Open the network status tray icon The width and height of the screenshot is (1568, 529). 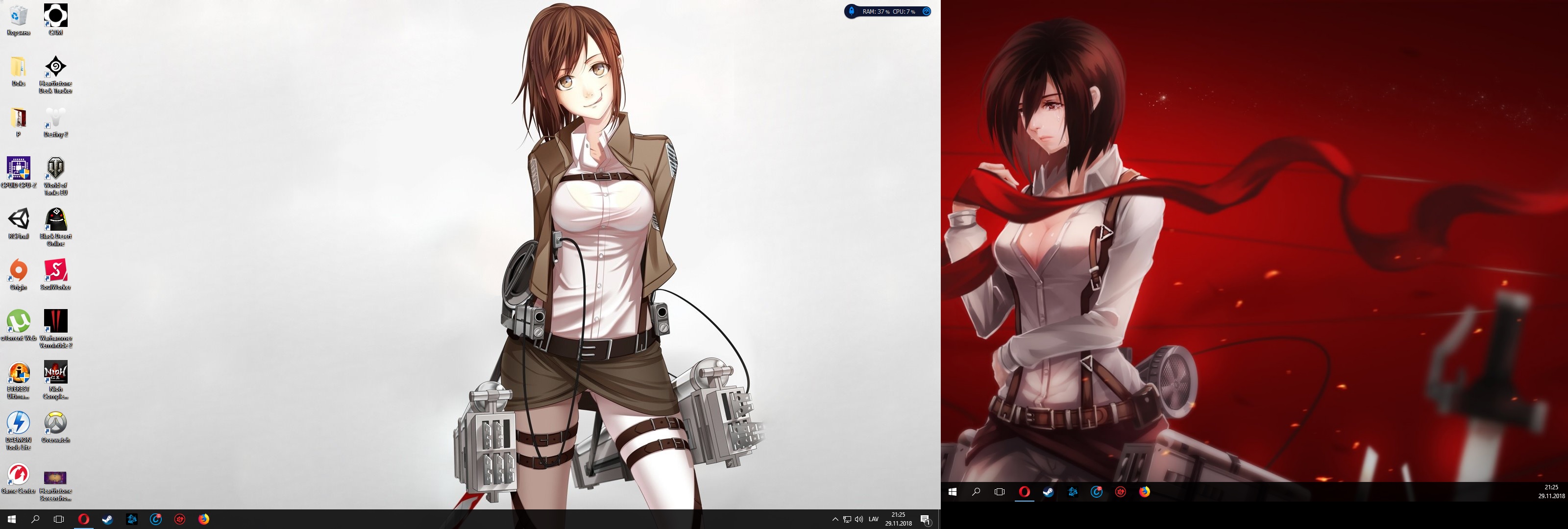[x=847, y=519]
